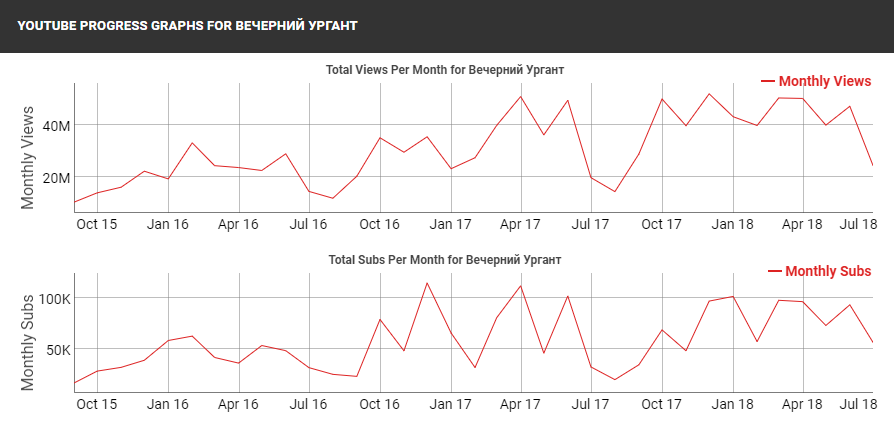Click Apr 17 label under subs chart
This screenshot has height=421, width=894.
click(x=521, y=404)
